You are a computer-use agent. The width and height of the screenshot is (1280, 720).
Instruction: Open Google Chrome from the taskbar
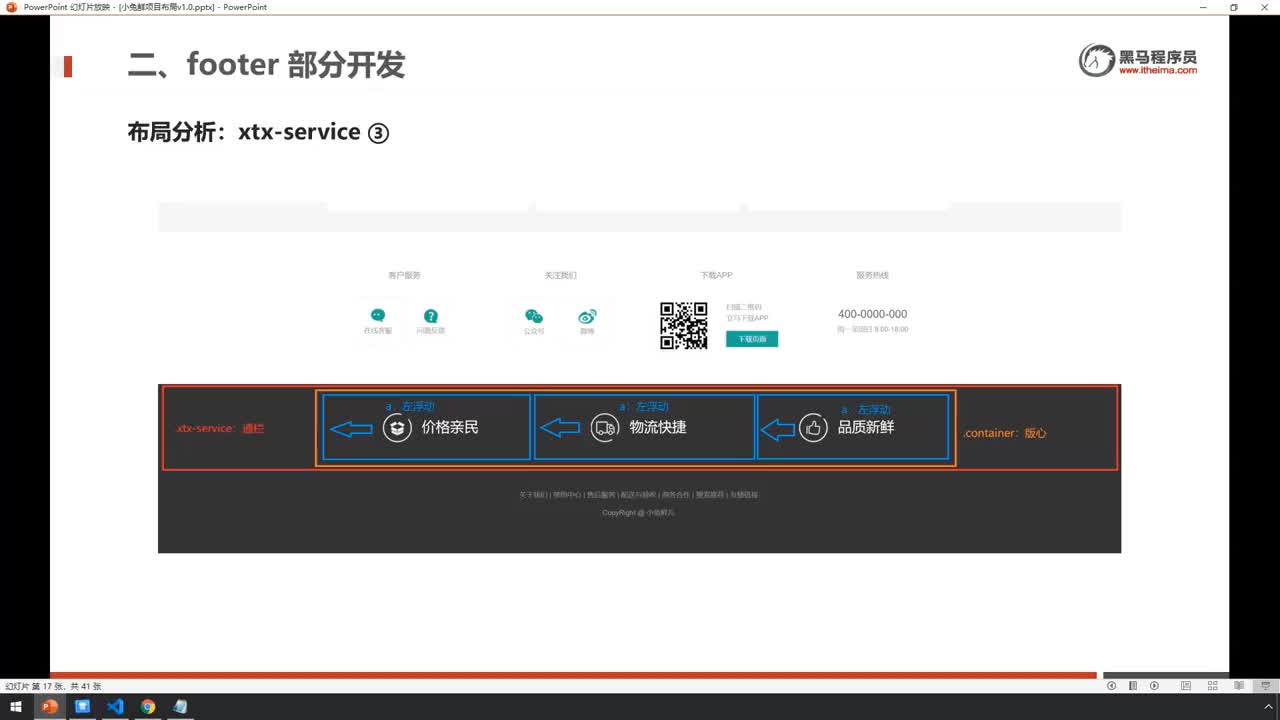148,707
